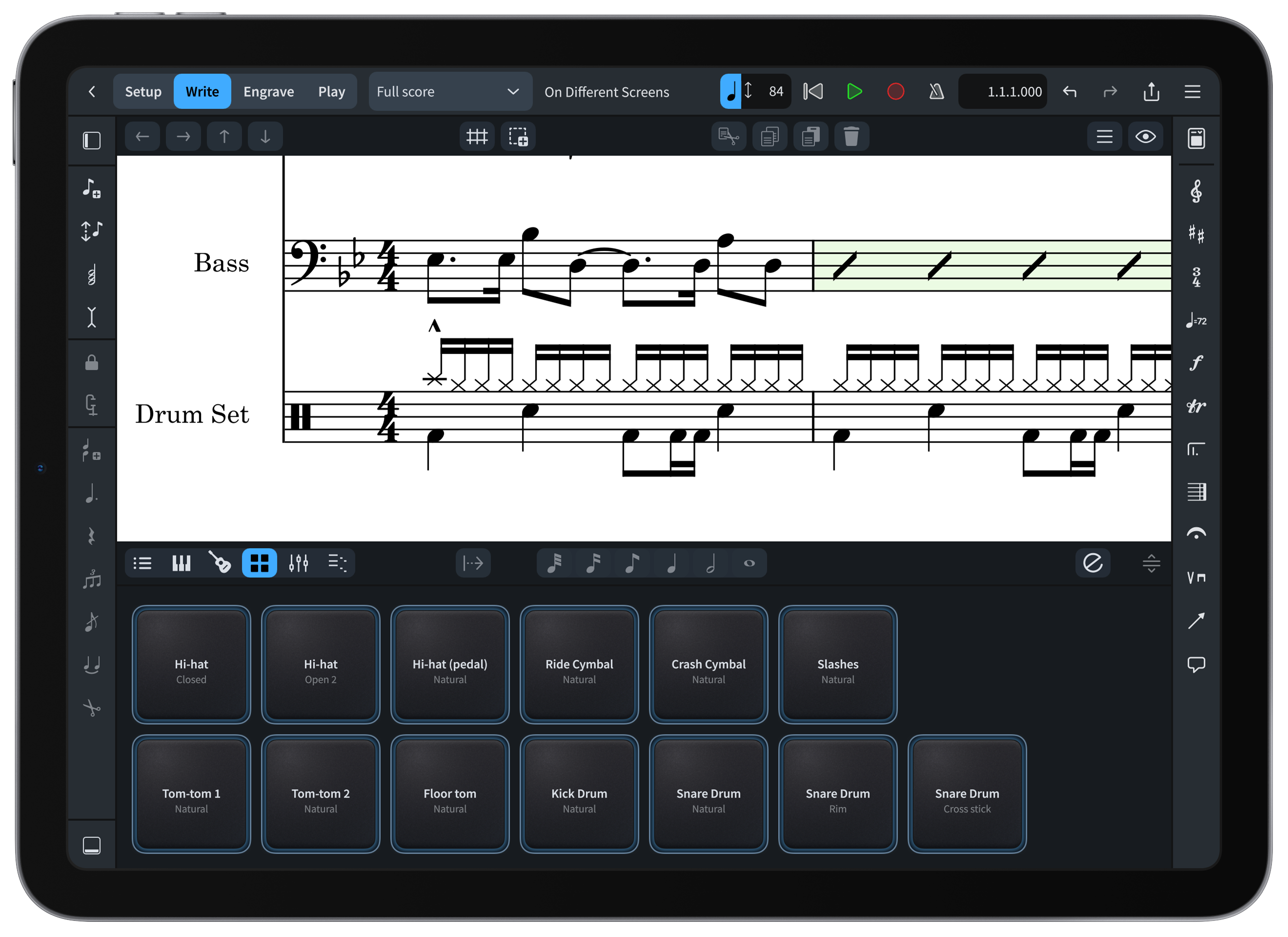Toggle the metronome click
The height and width of the screenshot is (937, 1288).
tap(935, 91)
